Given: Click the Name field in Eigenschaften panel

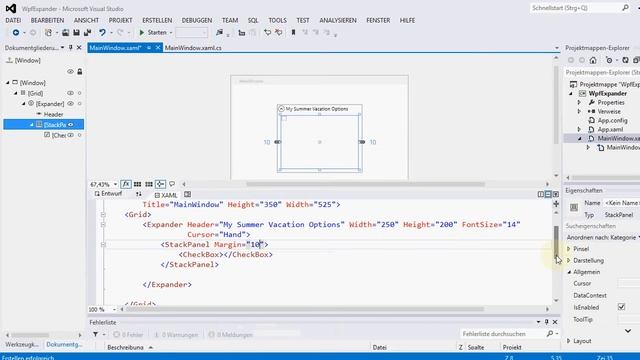Looking at the screenshot, I should (x=622, y=203).
